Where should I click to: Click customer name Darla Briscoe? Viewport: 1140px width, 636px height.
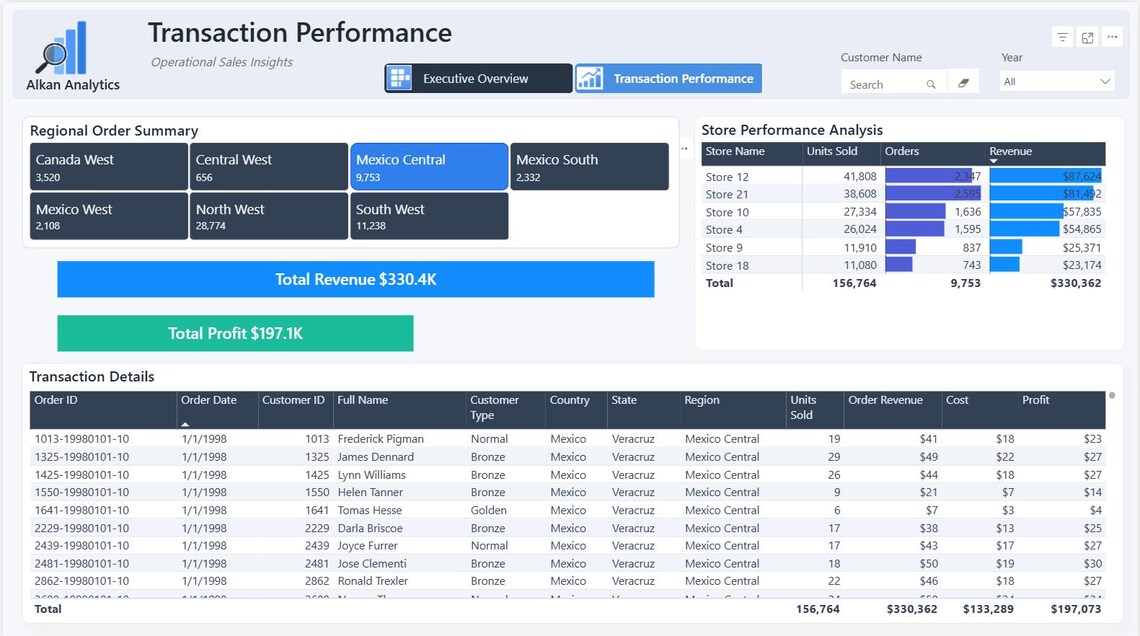[x=370, y=528]
